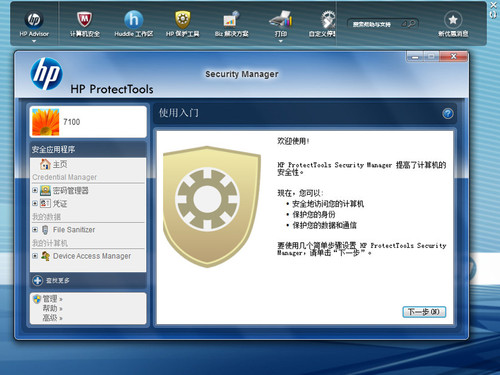
Task: Click the 凭证 credential card icon
Action: [x=45, y=203]
